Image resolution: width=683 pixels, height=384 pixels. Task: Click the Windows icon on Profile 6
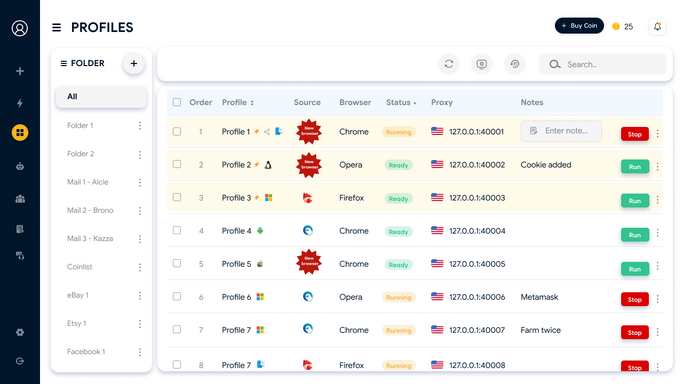[x=260, y=297]
